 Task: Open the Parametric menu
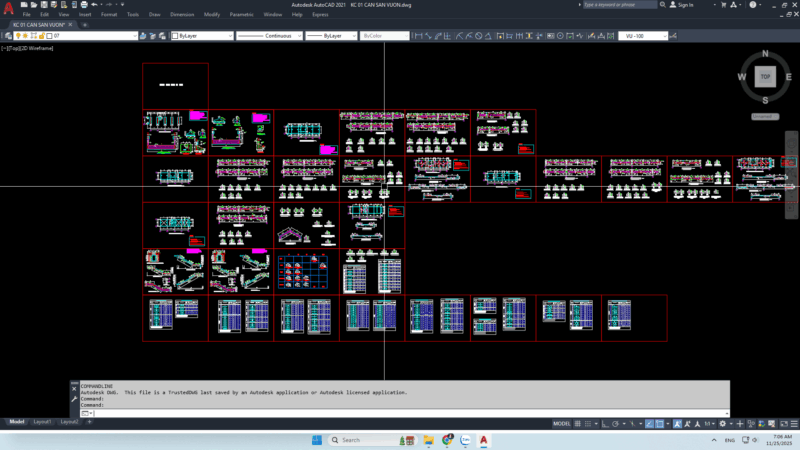[x=241, y=15]
